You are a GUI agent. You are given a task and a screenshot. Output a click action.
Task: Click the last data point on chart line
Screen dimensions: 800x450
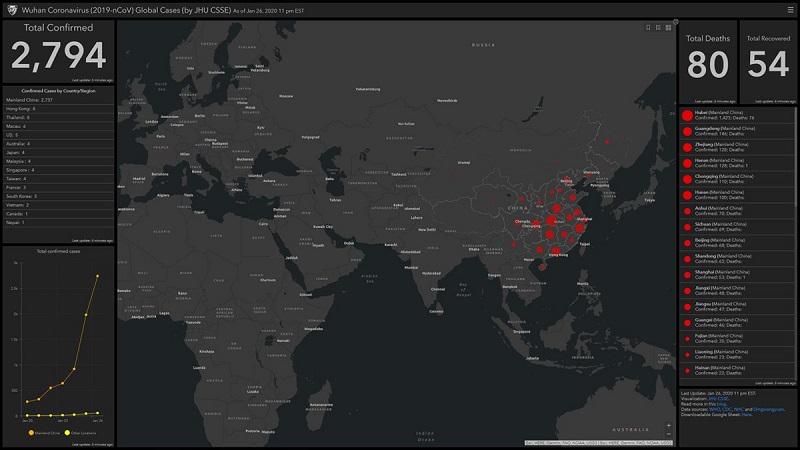[98, 276]
